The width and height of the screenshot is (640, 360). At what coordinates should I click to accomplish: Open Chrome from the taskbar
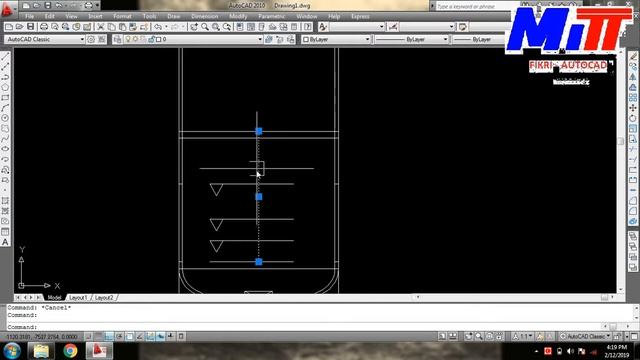(70, 351)
